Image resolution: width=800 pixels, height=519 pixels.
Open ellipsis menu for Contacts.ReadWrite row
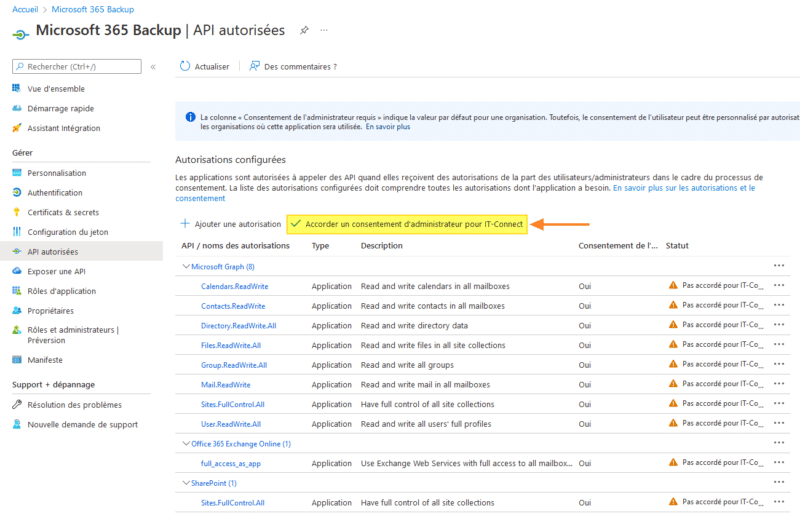pyautogui.click(x=779, y=305)
